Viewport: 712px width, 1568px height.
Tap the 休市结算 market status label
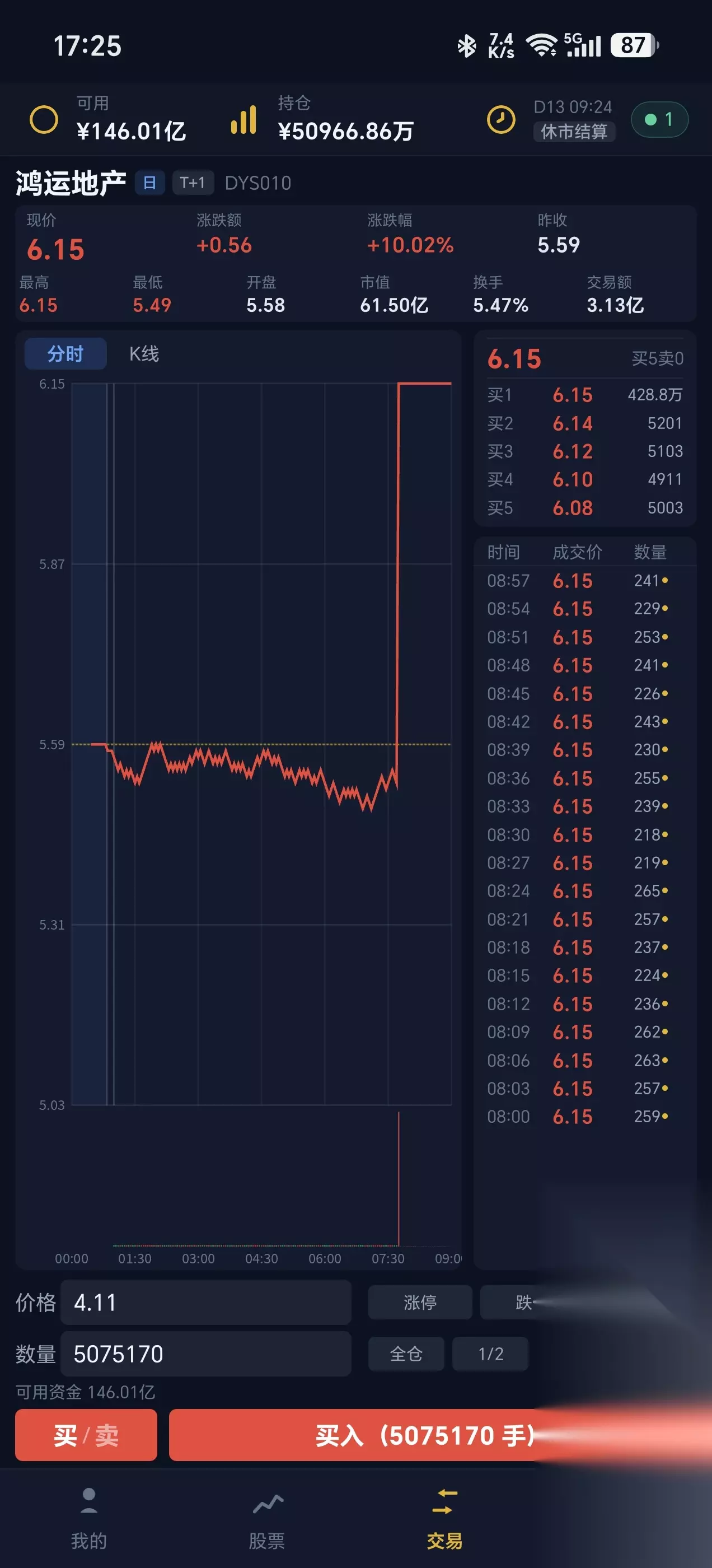574,132
